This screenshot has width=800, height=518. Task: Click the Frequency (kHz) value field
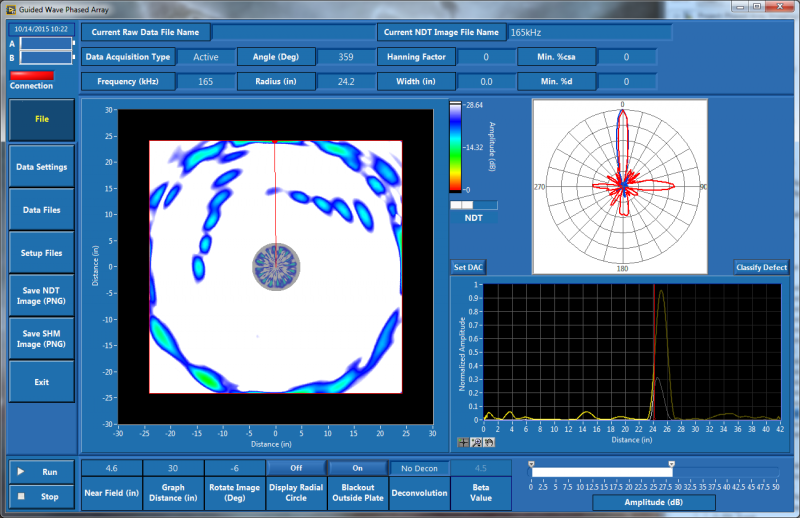[x=205, y=81]
